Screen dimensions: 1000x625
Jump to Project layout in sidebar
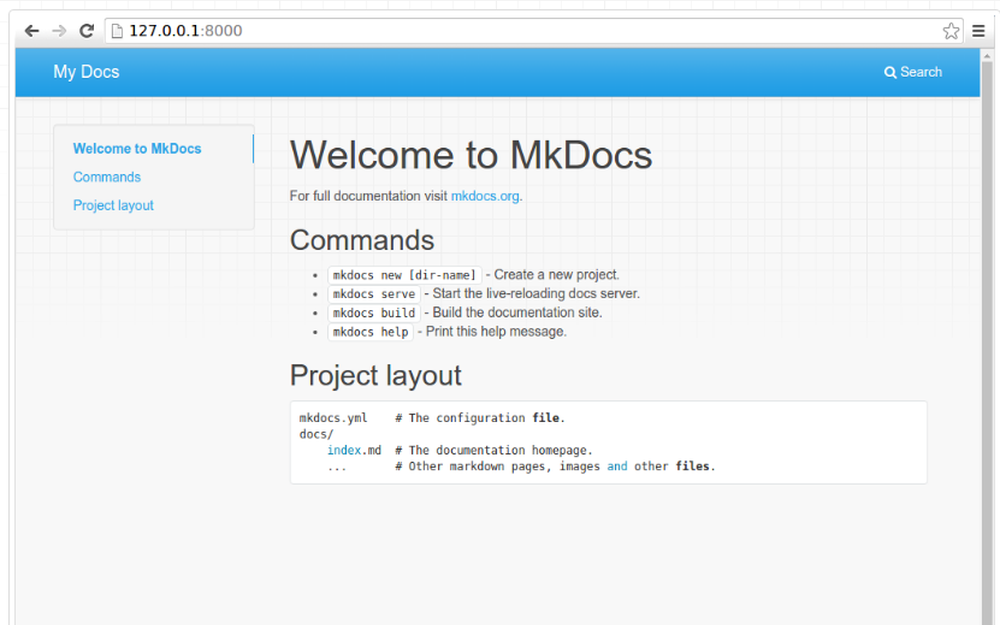point(113,205)
